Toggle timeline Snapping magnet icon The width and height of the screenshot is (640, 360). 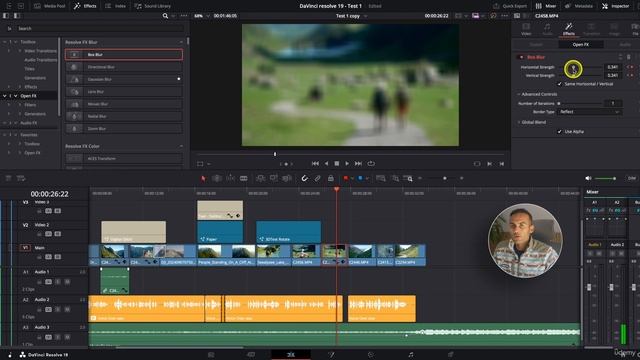pyautogui.click(x=304, y=178)
